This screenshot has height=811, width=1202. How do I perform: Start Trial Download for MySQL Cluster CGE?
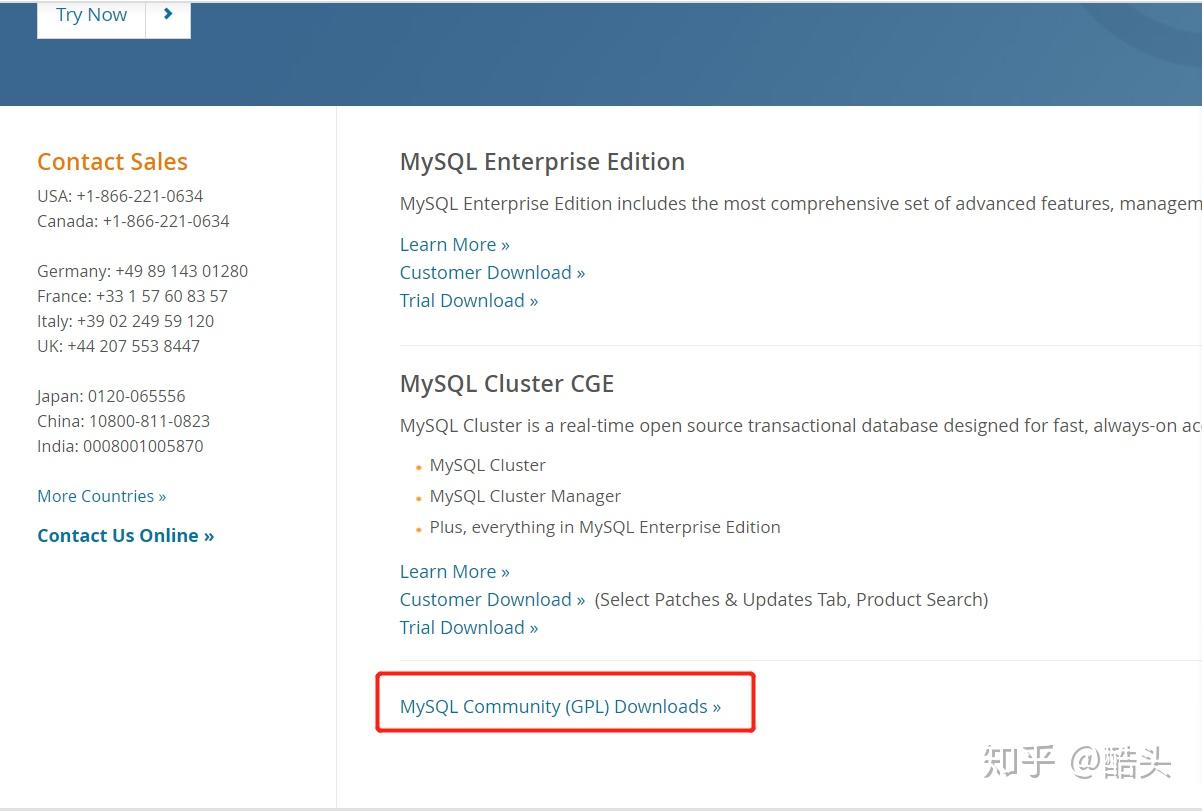468,627
